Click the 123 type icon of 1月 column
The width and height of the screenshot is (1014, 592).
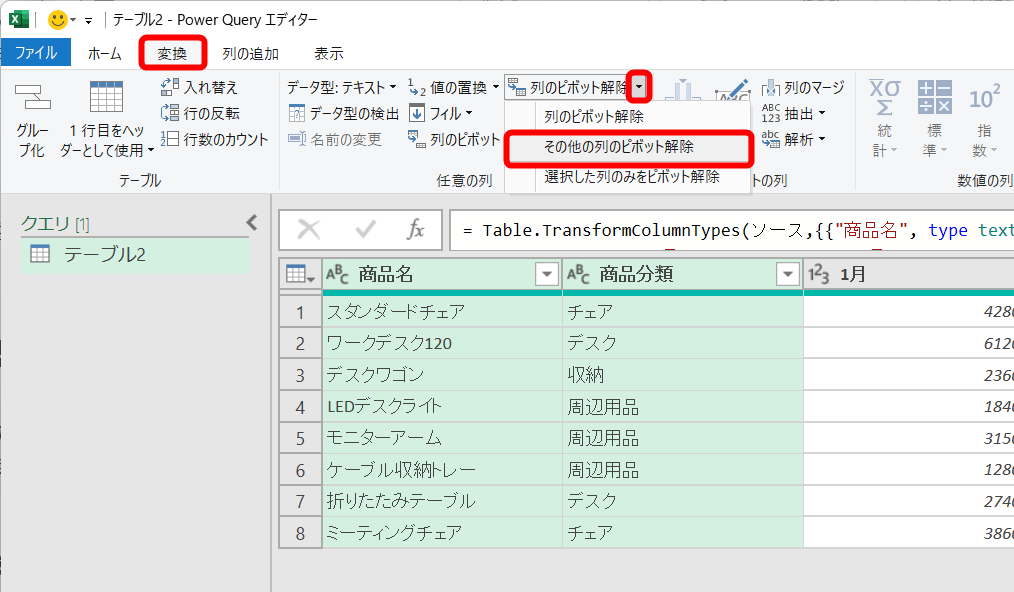click(819, 274)
